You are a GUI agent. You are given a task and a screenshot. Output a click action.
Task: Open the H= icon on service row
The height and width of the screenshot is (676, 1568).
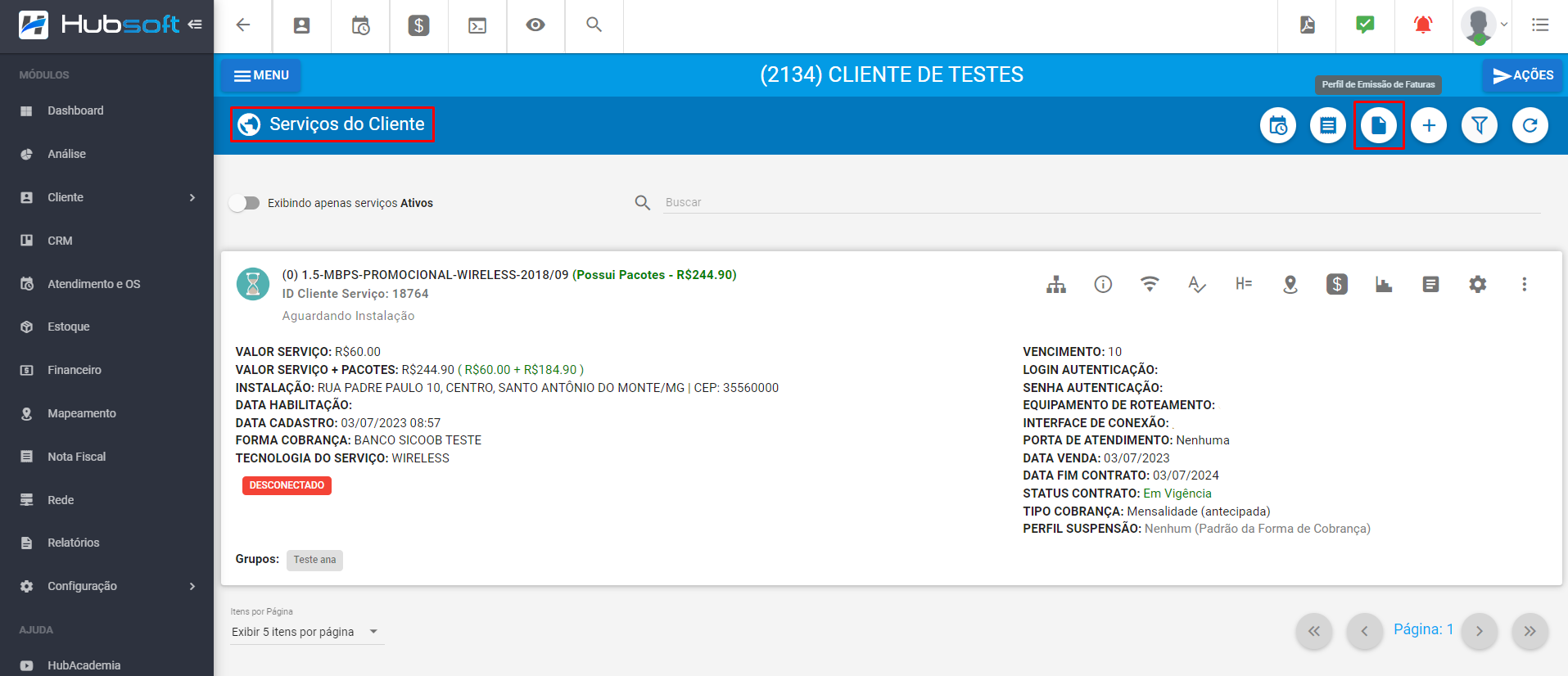click(x=1244, y=284)
